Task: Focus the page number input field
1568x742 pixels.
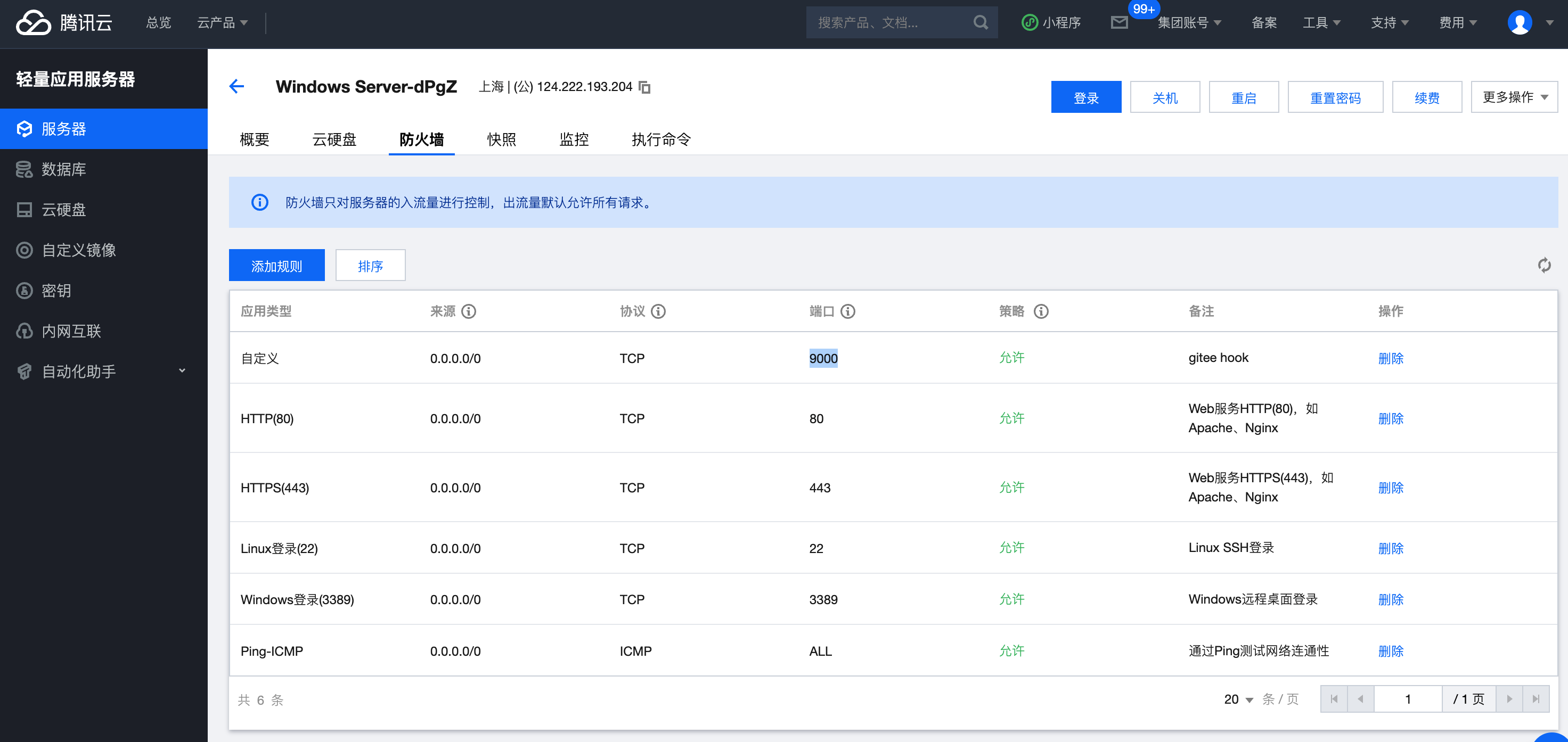Action: pyautogui.click(x=1407, y=699)
